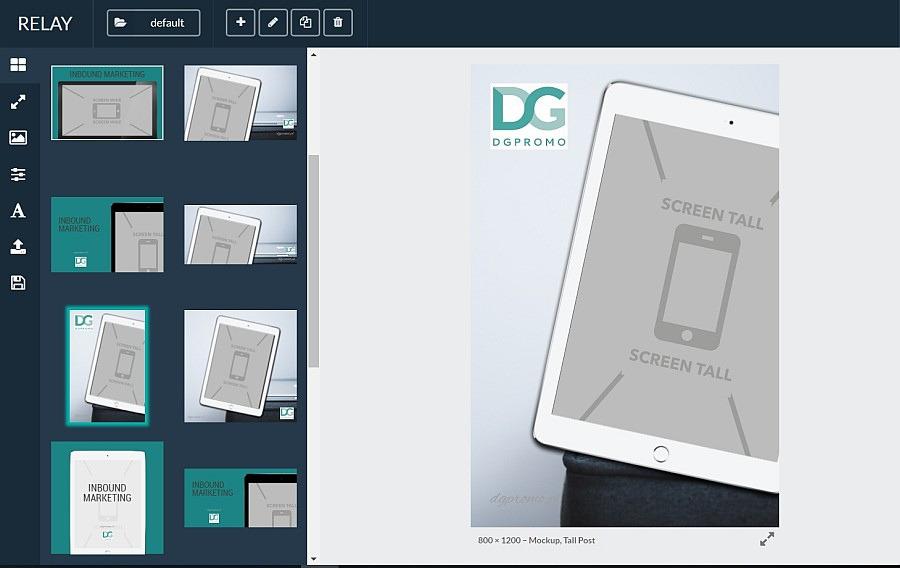This screenshot has width=900, height=568.
Task: Select the bottom-right Inbound Marketing banner thumbnail
Action: 240,498
